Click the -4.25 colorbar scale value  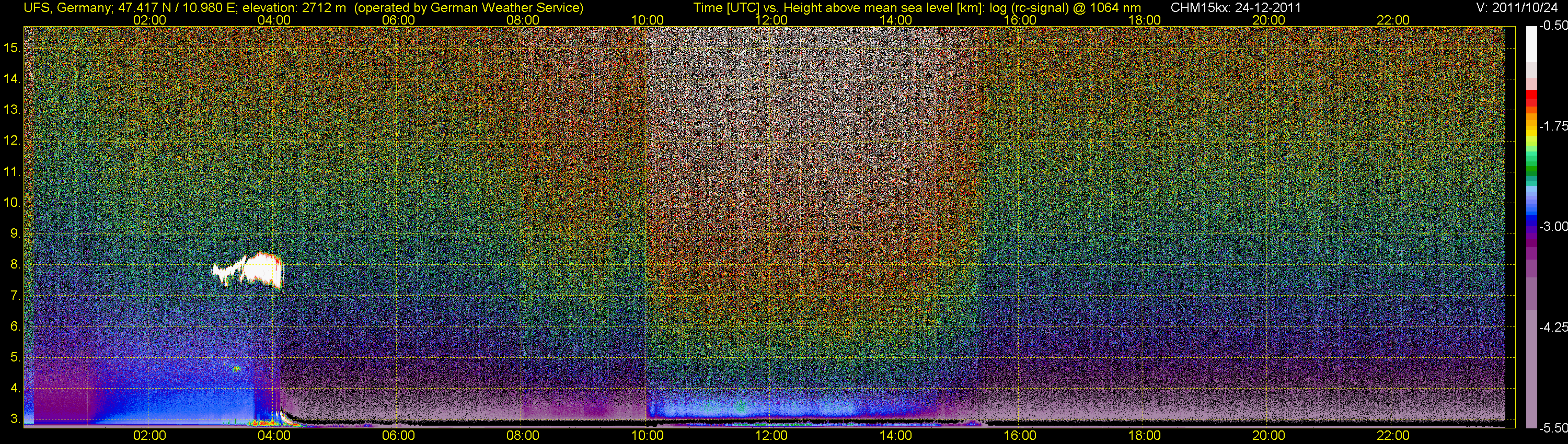(x=1553, y=327)
